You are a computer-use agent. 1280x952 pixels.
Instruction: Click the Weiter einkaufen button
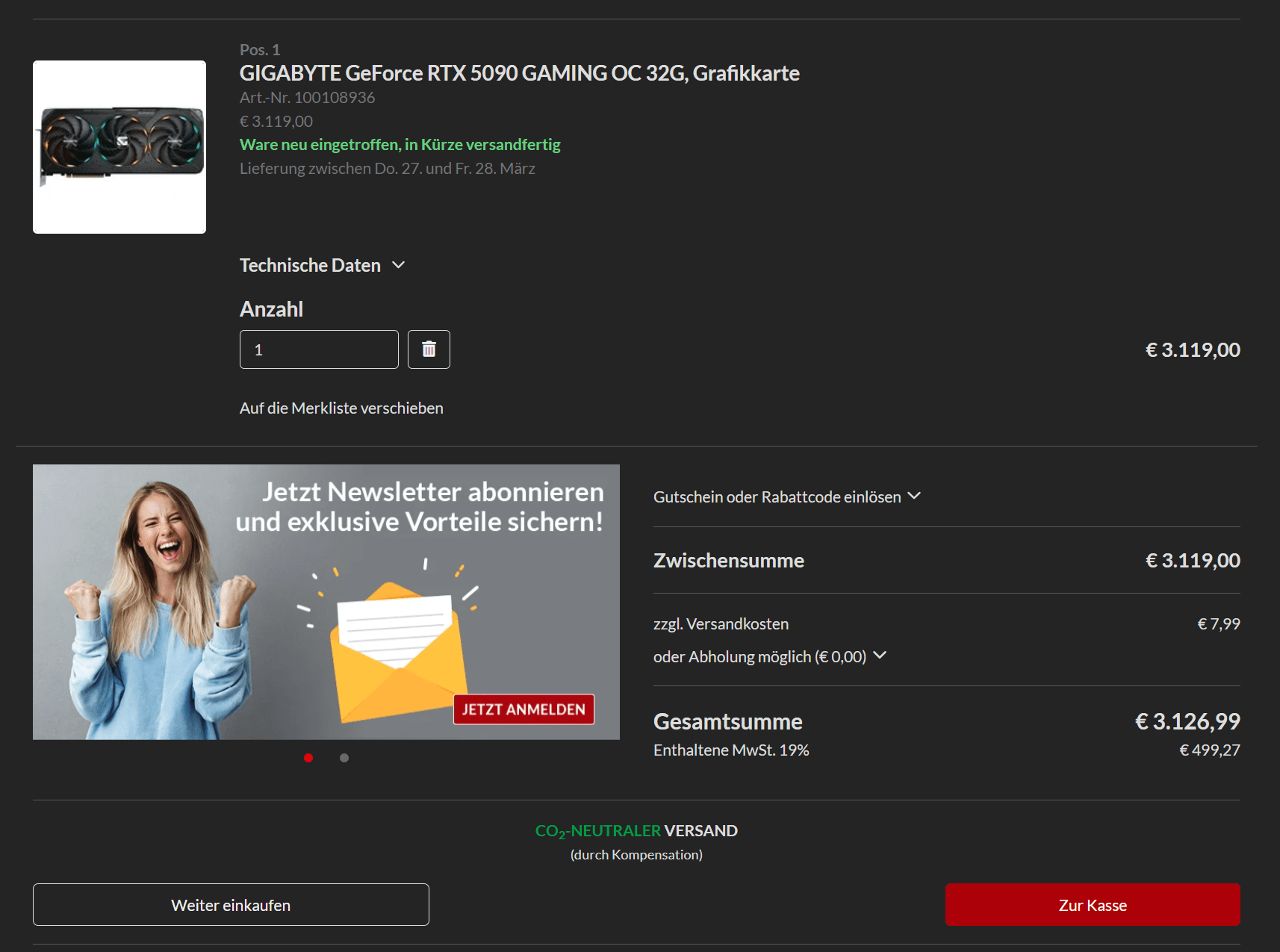click(x=231, y=905)
